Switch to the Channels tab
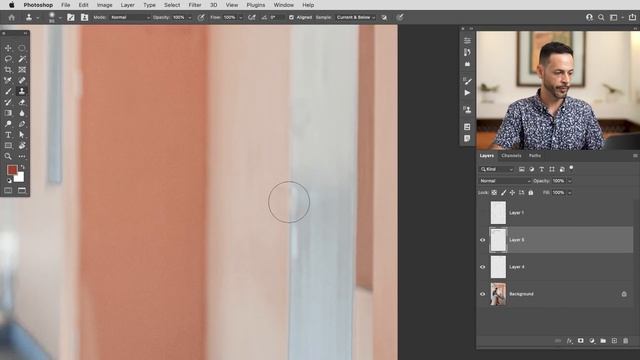The image size is (640, 360). click(511, 156)
